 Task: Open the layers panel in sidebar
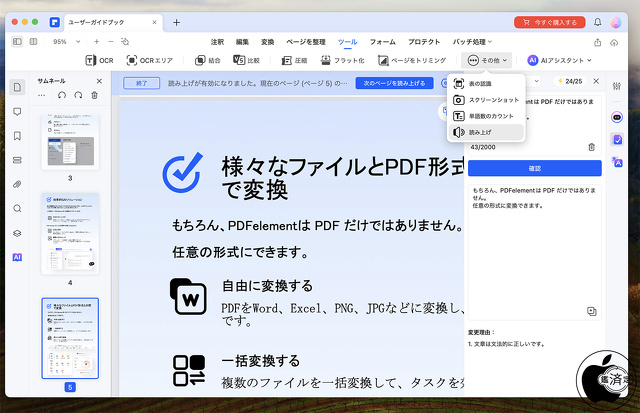pos(17,233)
